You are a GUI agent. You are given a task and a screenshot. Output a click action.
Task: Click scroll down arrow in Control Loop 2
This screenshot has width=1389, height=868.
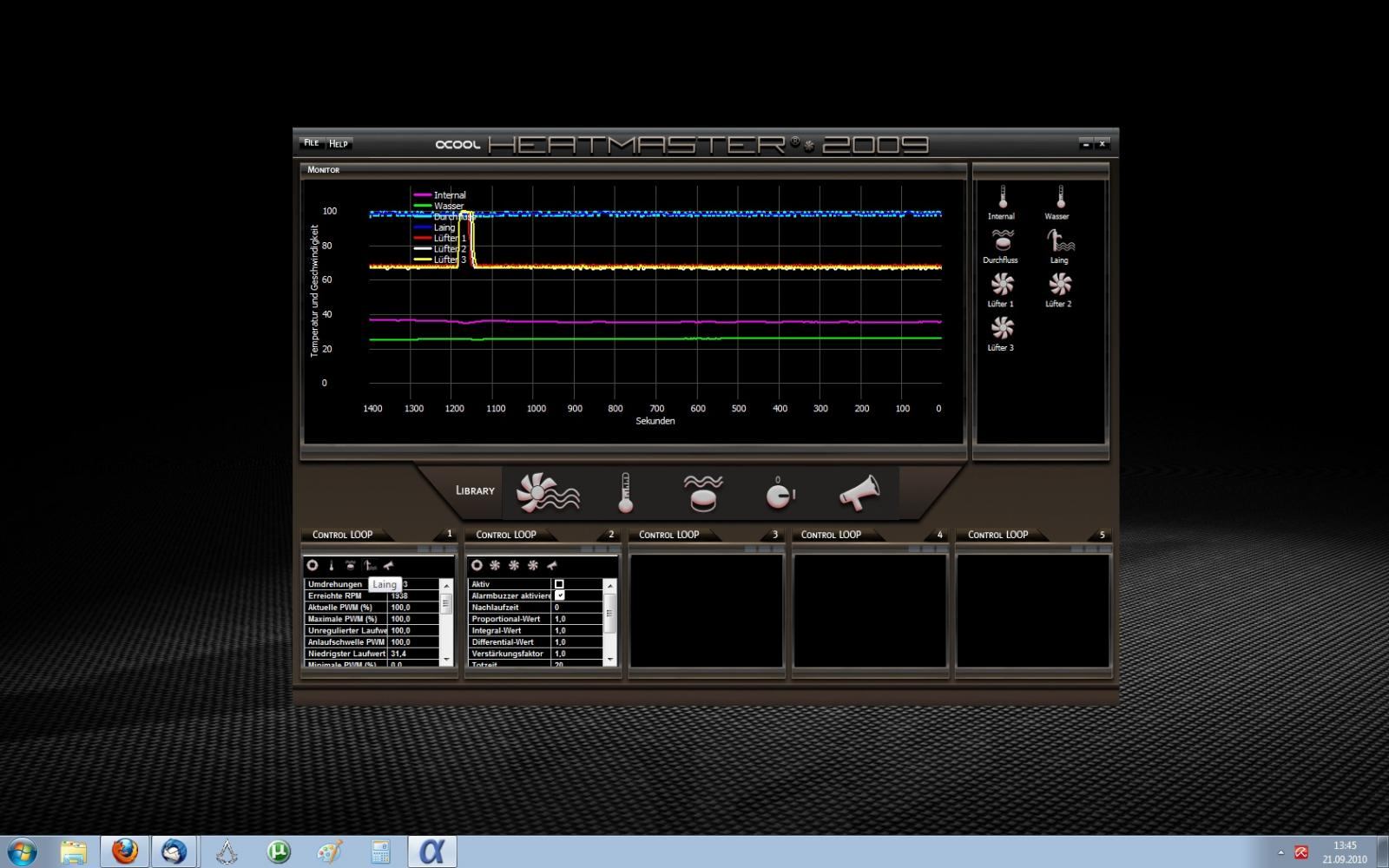[610, 660]
